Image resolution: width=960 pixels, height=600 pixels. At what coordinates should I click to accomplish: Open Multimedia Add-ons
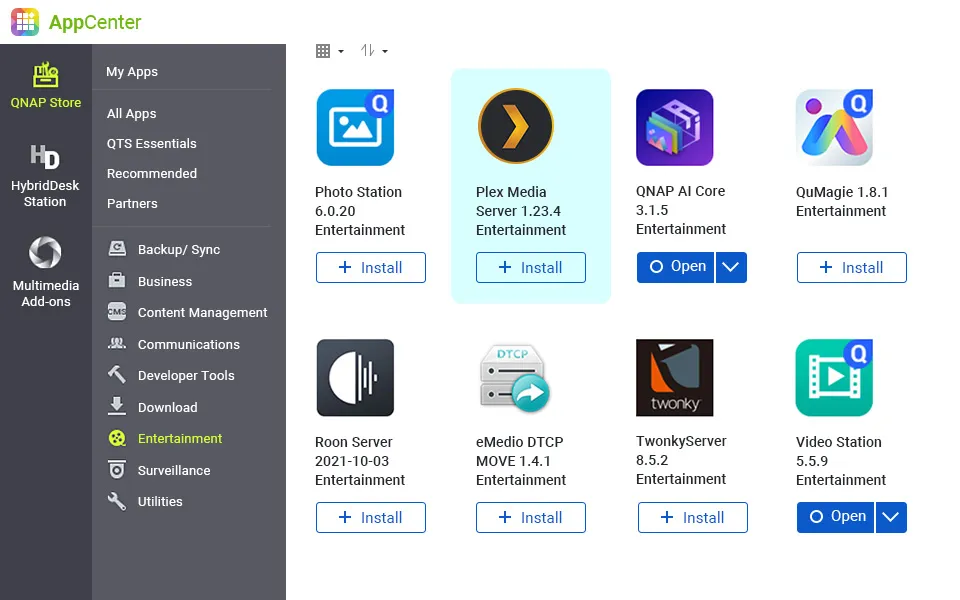[x=45, y=255]
